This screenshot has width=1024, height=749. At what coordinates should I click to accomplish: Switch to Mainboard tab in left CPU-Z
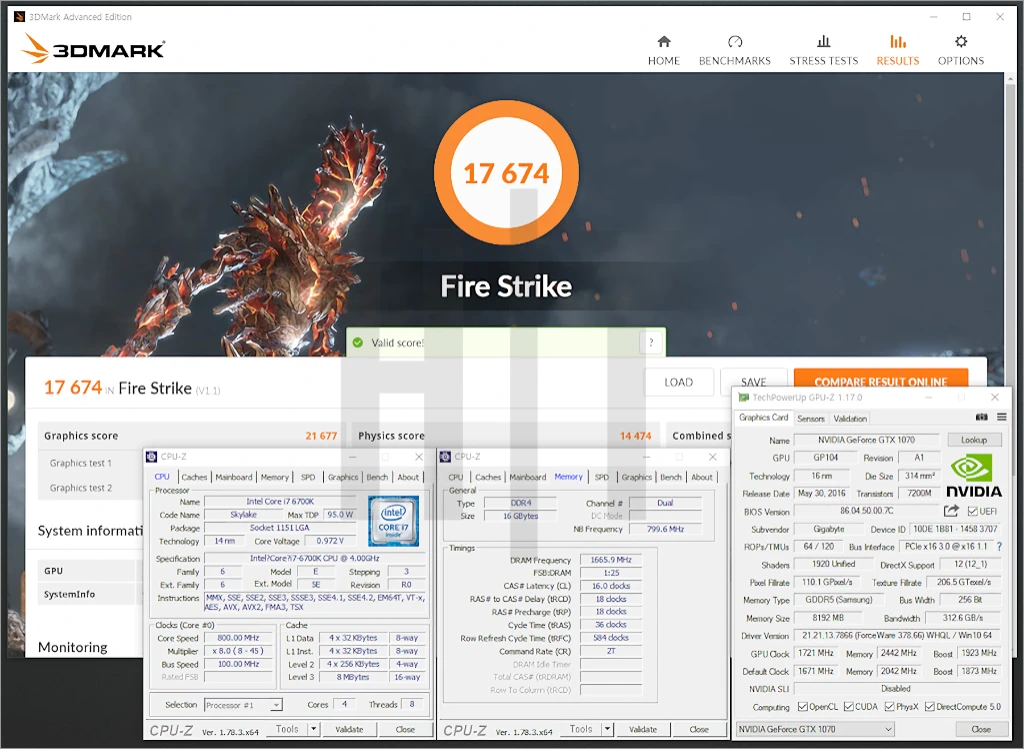pos(234,477)
